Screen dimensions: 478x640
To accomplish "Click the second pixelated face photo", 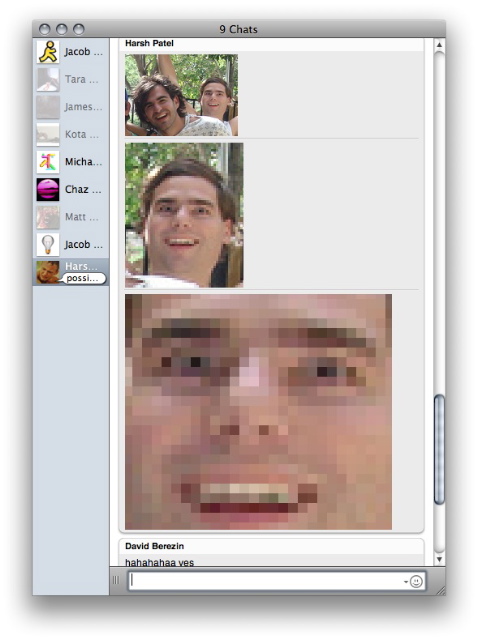I will pyautogui.click(x=184, y=215).
